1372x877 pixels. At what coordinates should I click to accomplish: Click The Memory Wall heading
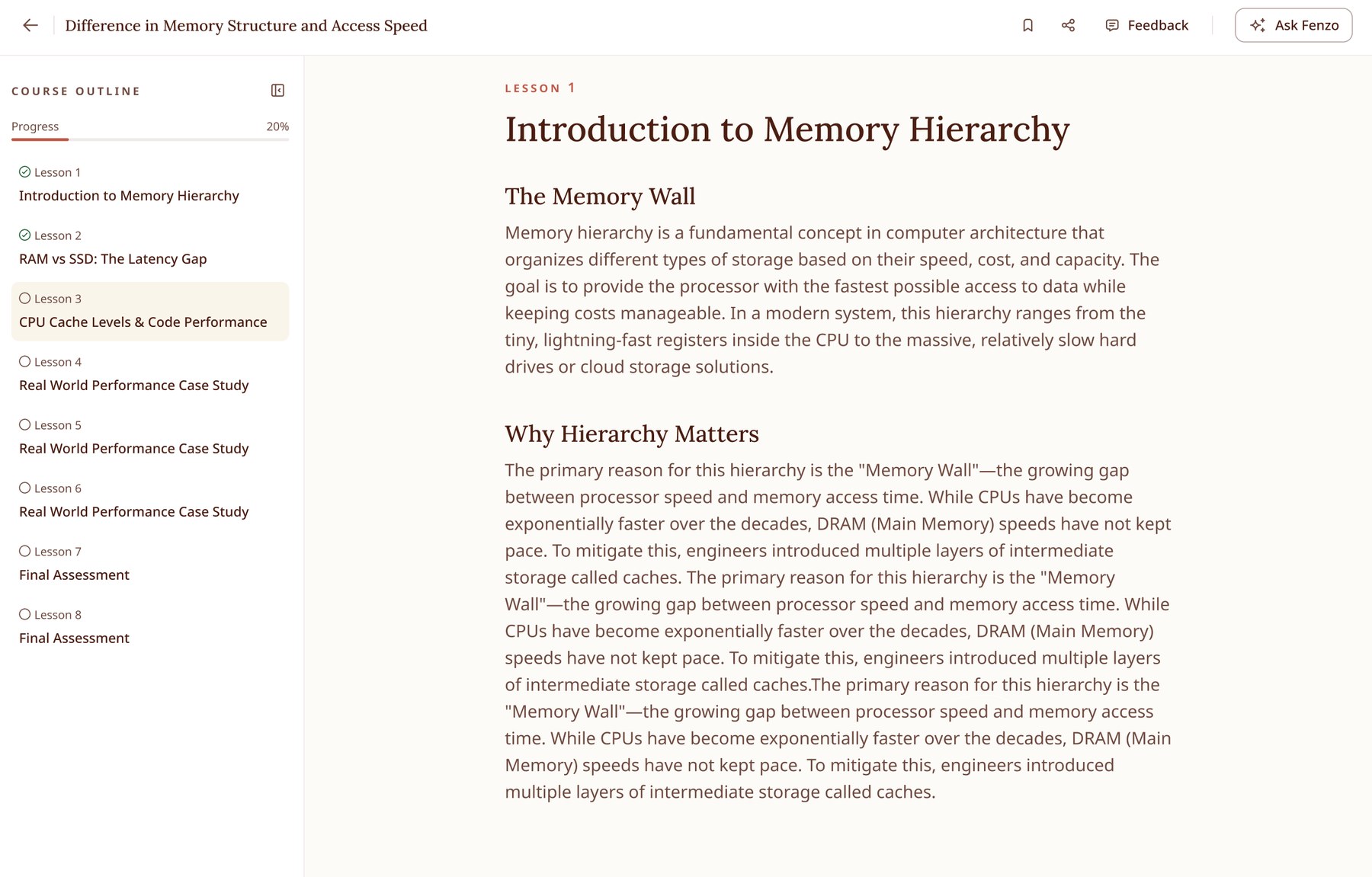600,197
